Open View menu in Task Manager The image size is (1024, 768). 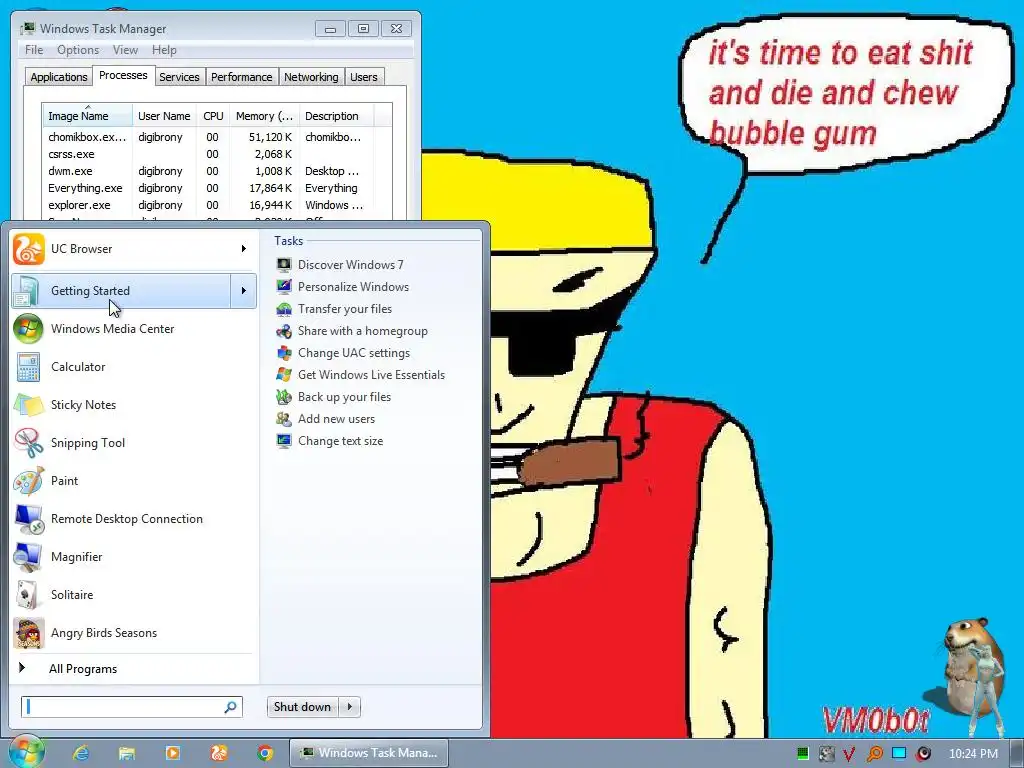point(125,50)
